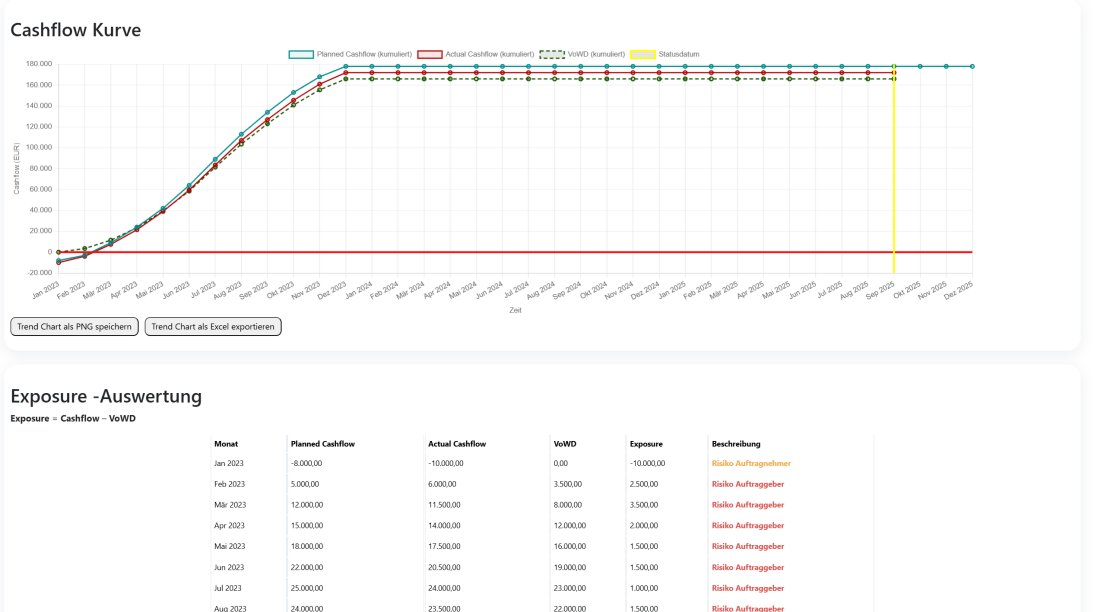Click the Monat column header
The image size is (1110, 612).
[x=226, y=443]
